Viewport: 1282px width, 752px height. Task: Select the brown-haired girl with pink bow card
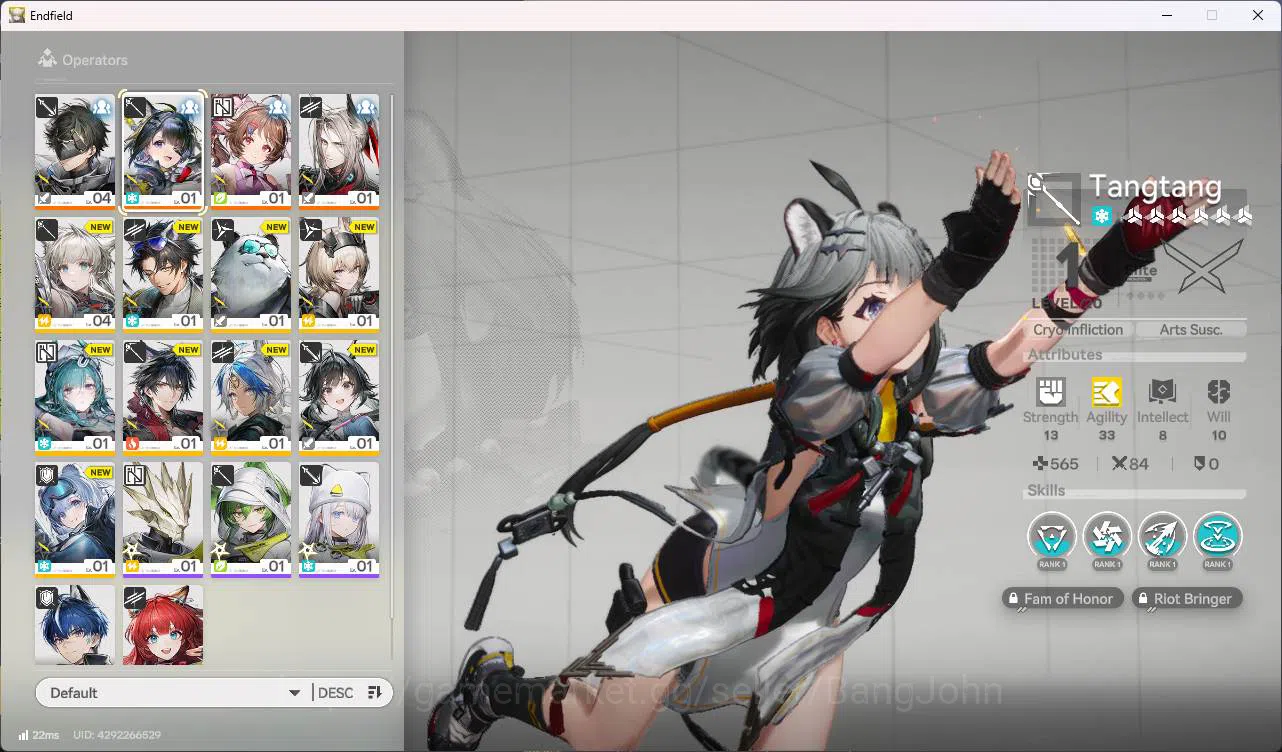point(251,151)
